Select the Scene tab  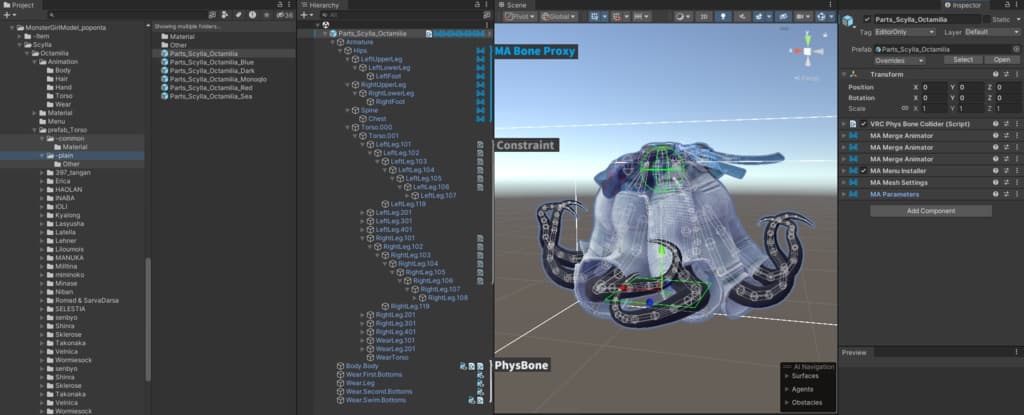coord(515,5)
